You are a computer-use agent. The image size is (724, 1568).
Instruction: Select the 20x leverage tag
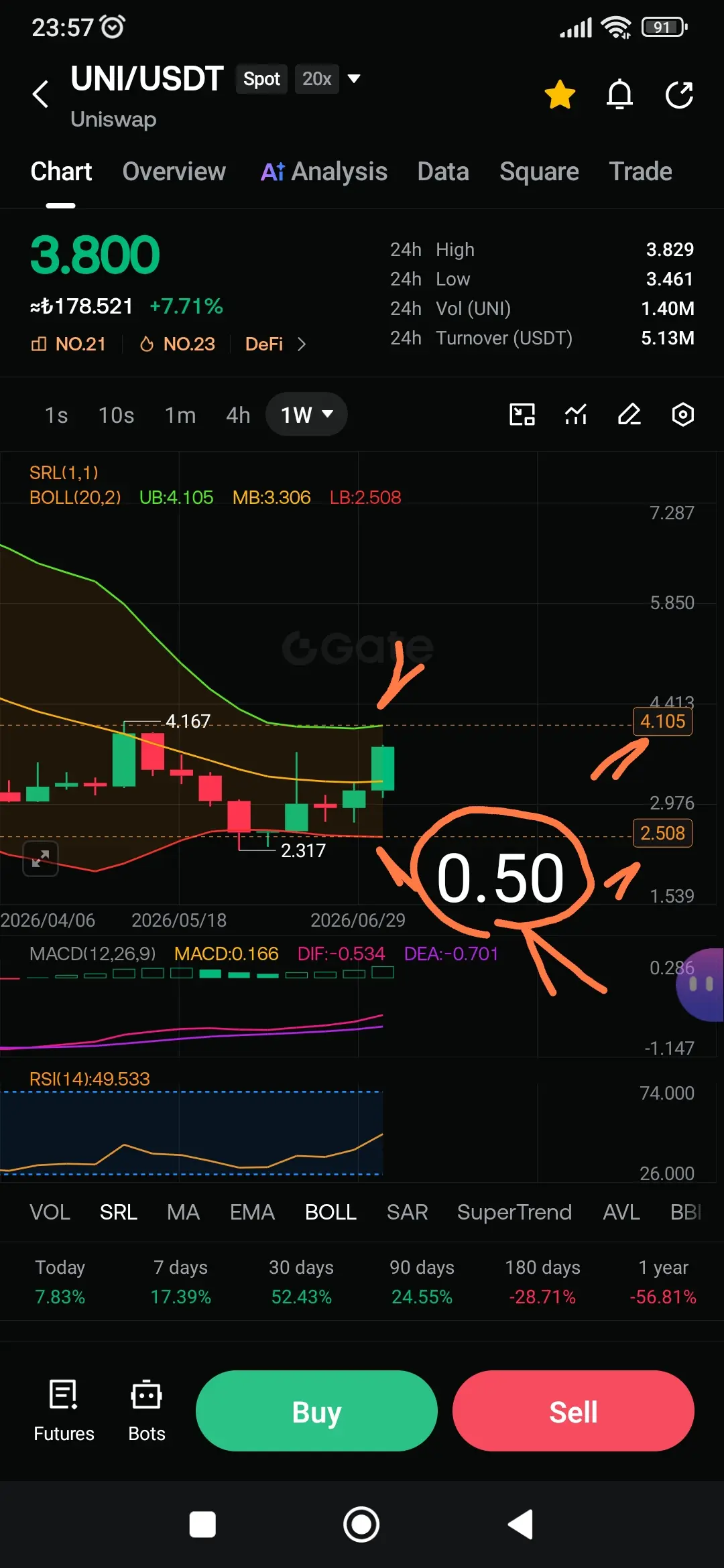coord(316,79)
